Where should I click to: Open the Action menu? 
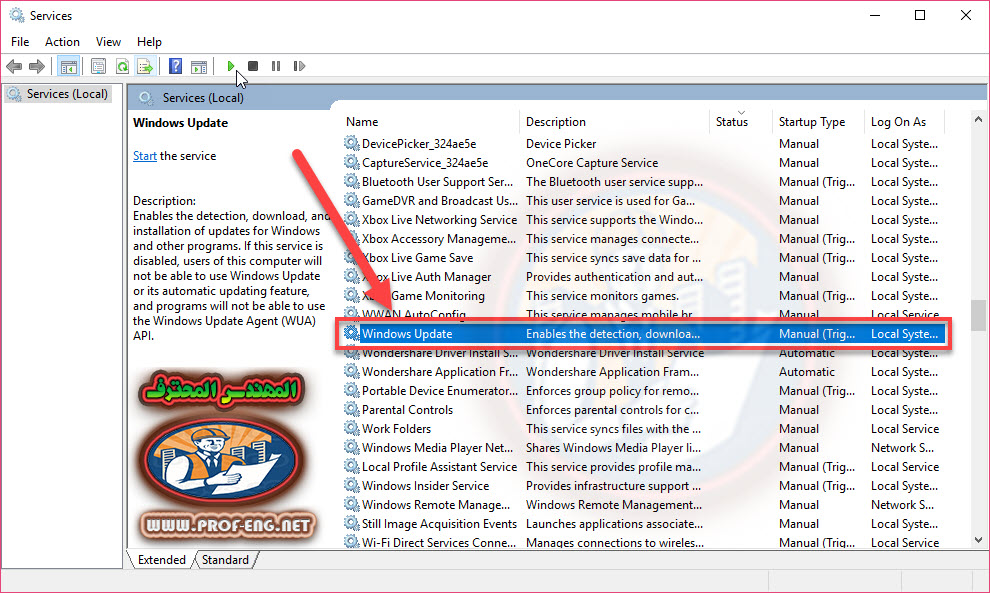pos(62,42)
